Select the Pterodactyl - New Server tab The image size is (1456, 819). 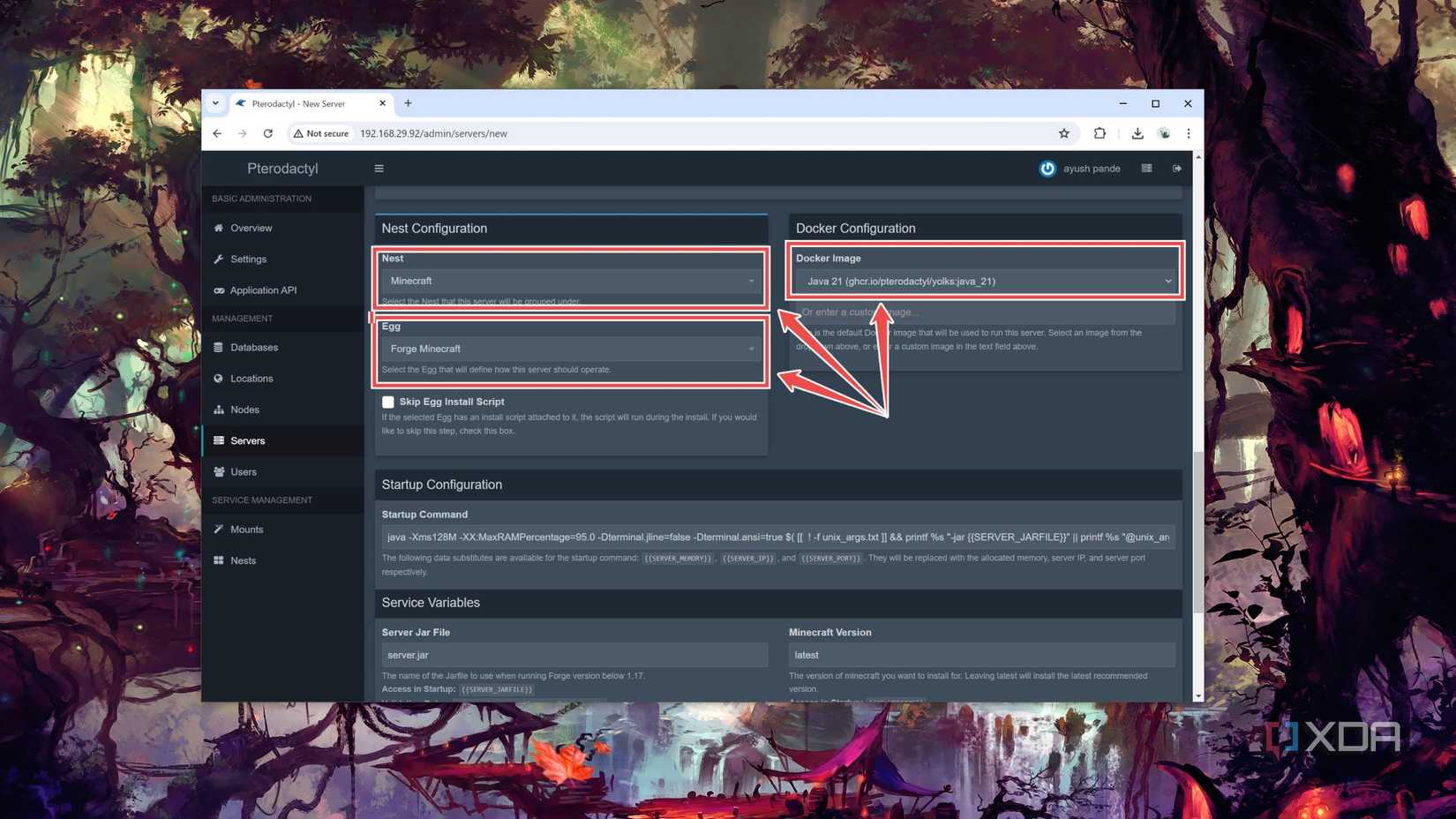pos(311,103)
